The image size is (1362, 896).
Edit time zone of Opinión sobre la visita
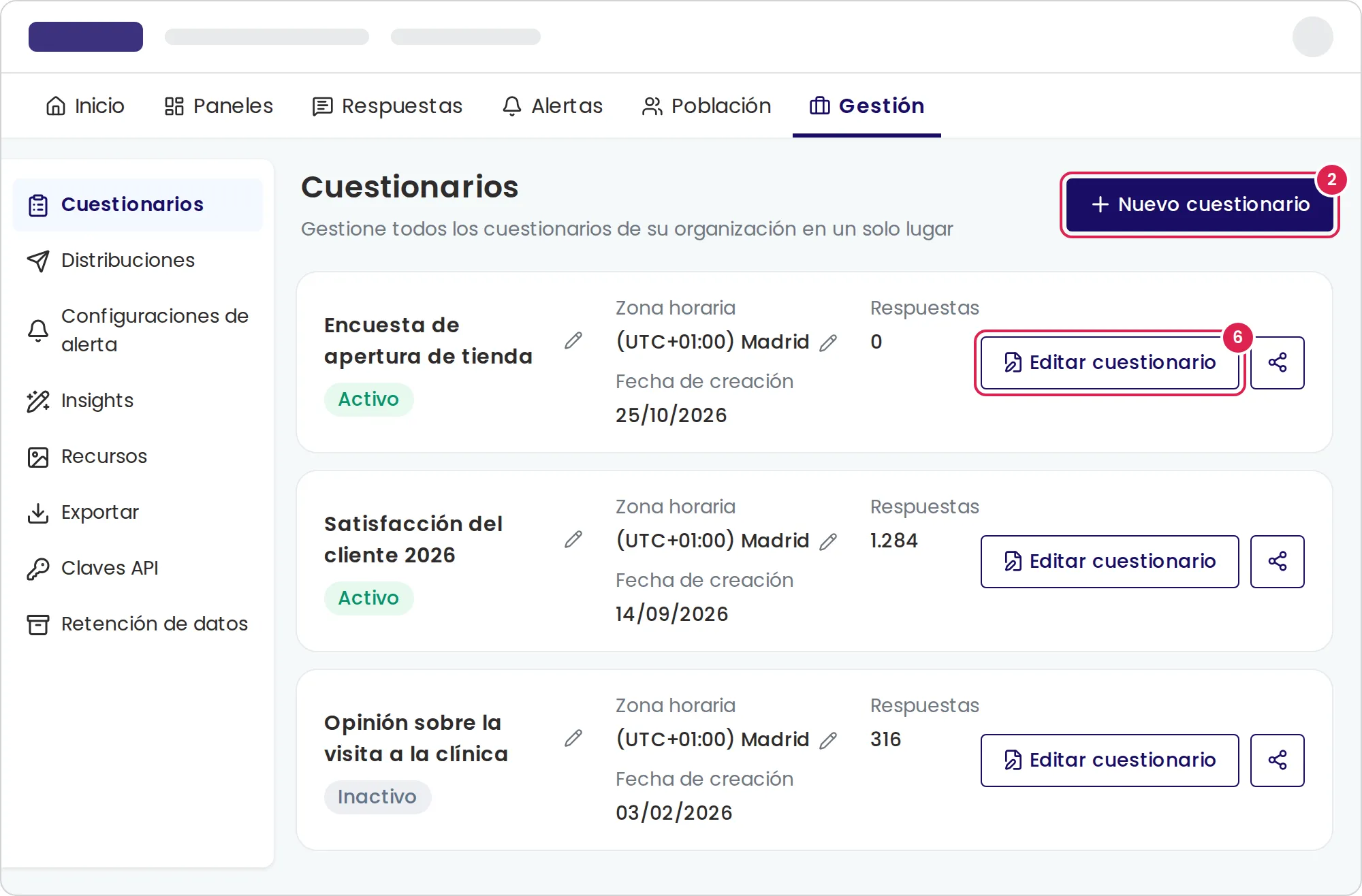coord(828,741)
